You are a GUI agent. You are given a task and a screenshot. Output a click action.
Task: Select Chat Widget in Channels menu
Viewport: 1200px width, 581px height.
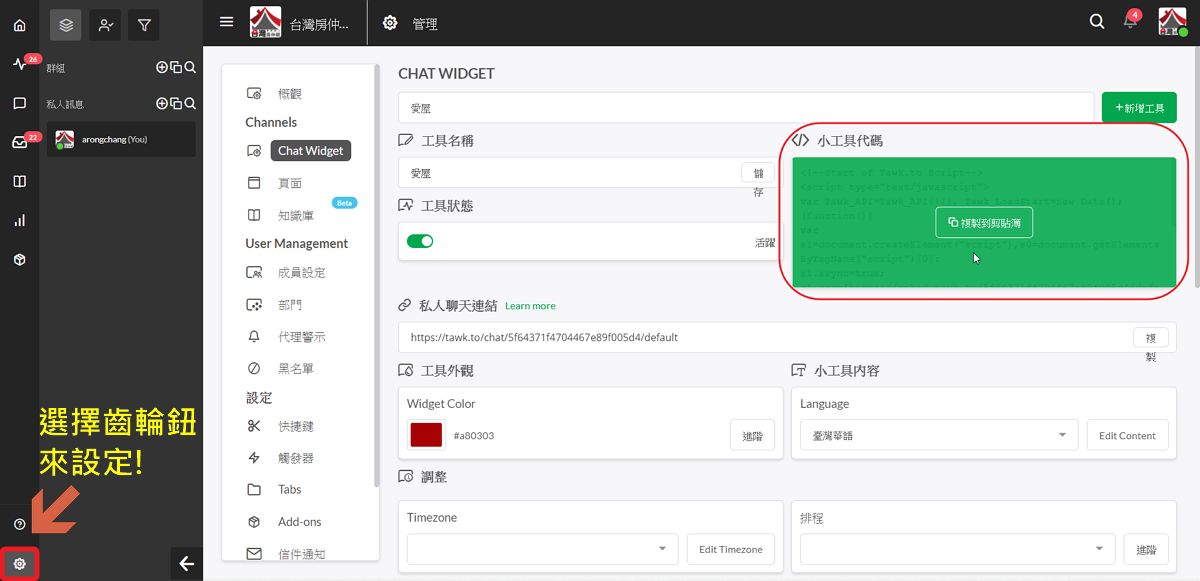click(x=310, y=151)
